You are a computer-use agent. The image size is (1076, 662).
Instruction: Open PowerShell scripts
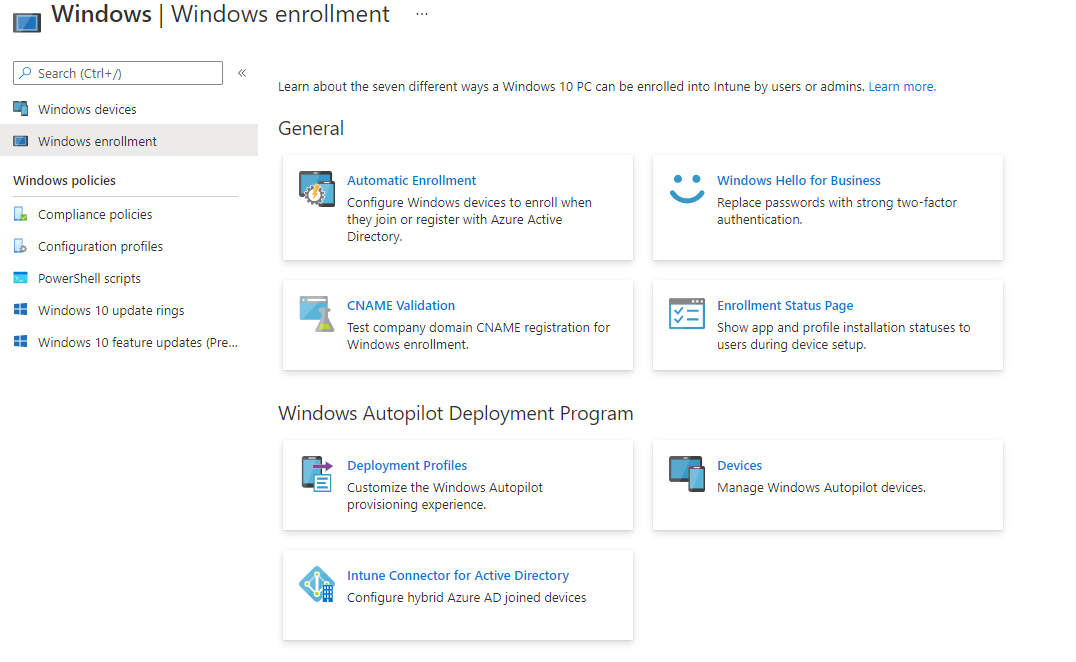(89, 279)
